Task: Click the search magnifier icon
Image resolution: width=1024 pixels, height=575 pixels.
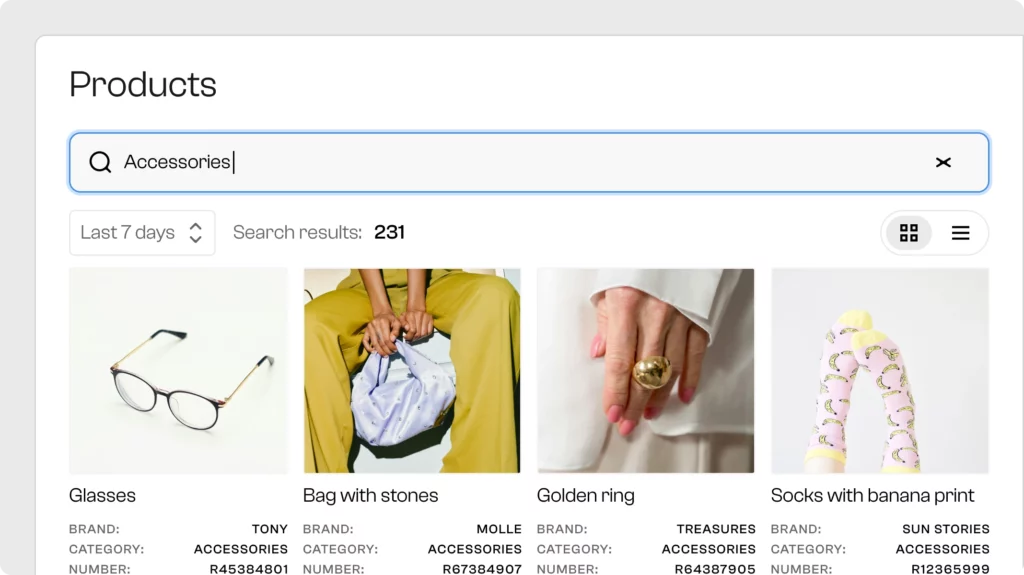Action: click(x=100, y=162)
